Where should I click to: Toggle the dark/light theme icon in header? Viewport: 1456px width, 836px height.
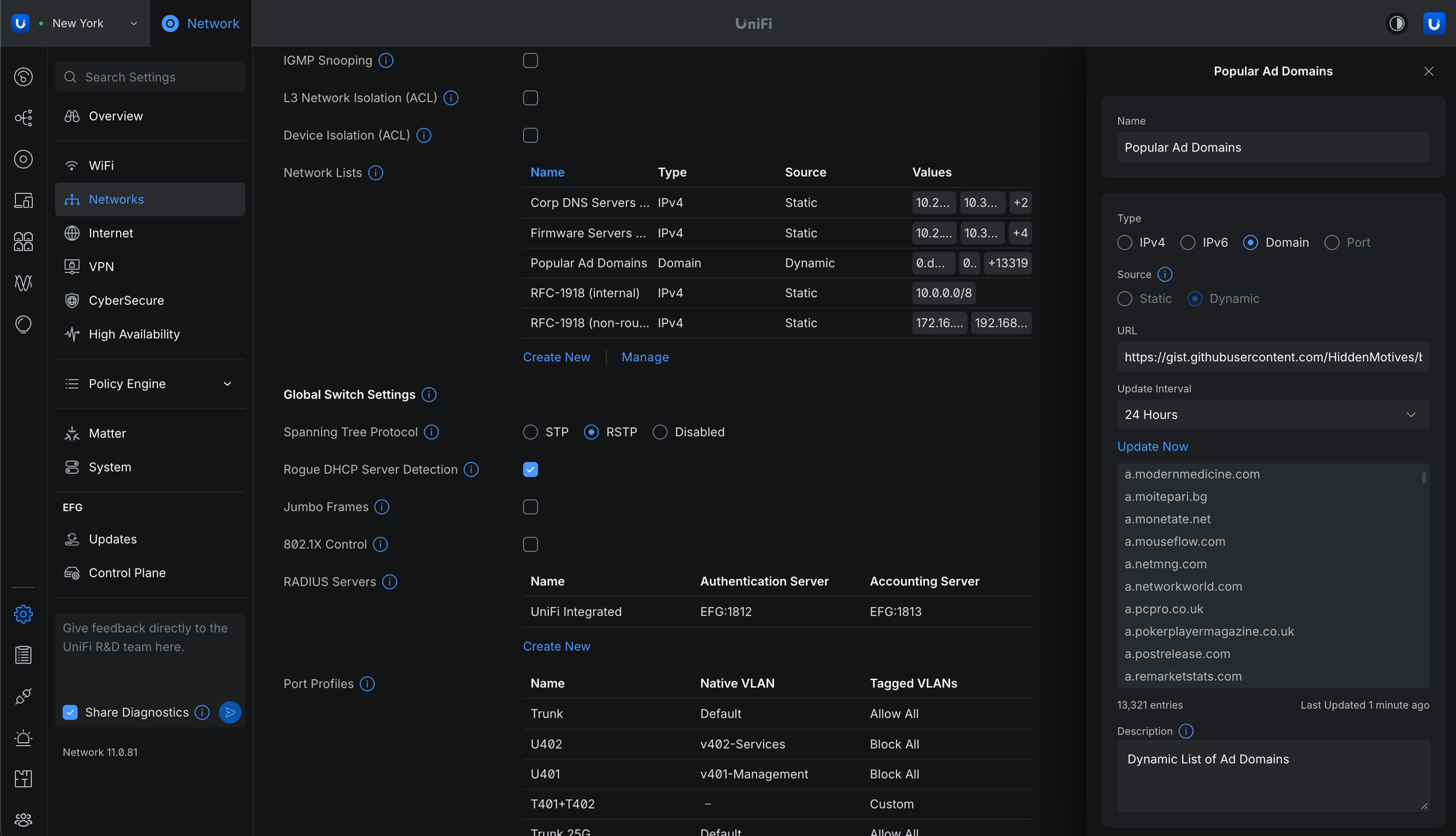[x=1396, y=23]
